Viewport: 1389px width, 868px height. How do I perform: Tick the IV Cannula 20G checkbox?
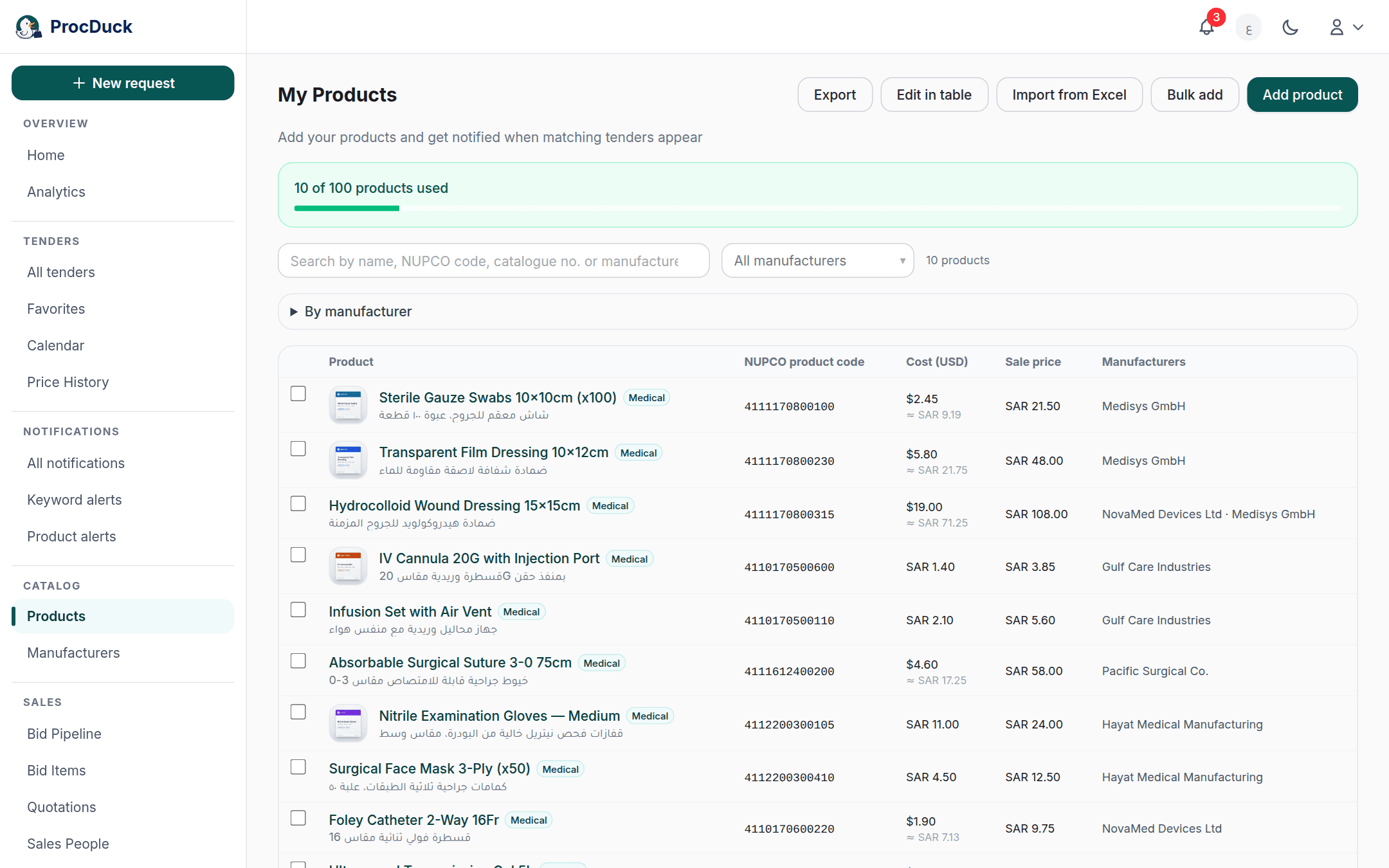pyautogui.click(x=298, y=554)
